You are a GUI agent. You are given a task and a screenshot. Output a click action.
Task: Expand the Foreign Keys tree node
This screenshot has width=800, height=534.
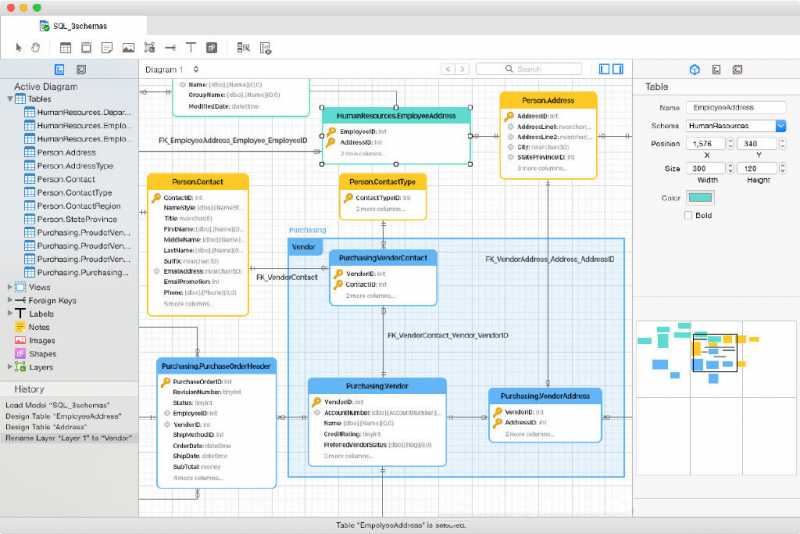coord(10,300)
